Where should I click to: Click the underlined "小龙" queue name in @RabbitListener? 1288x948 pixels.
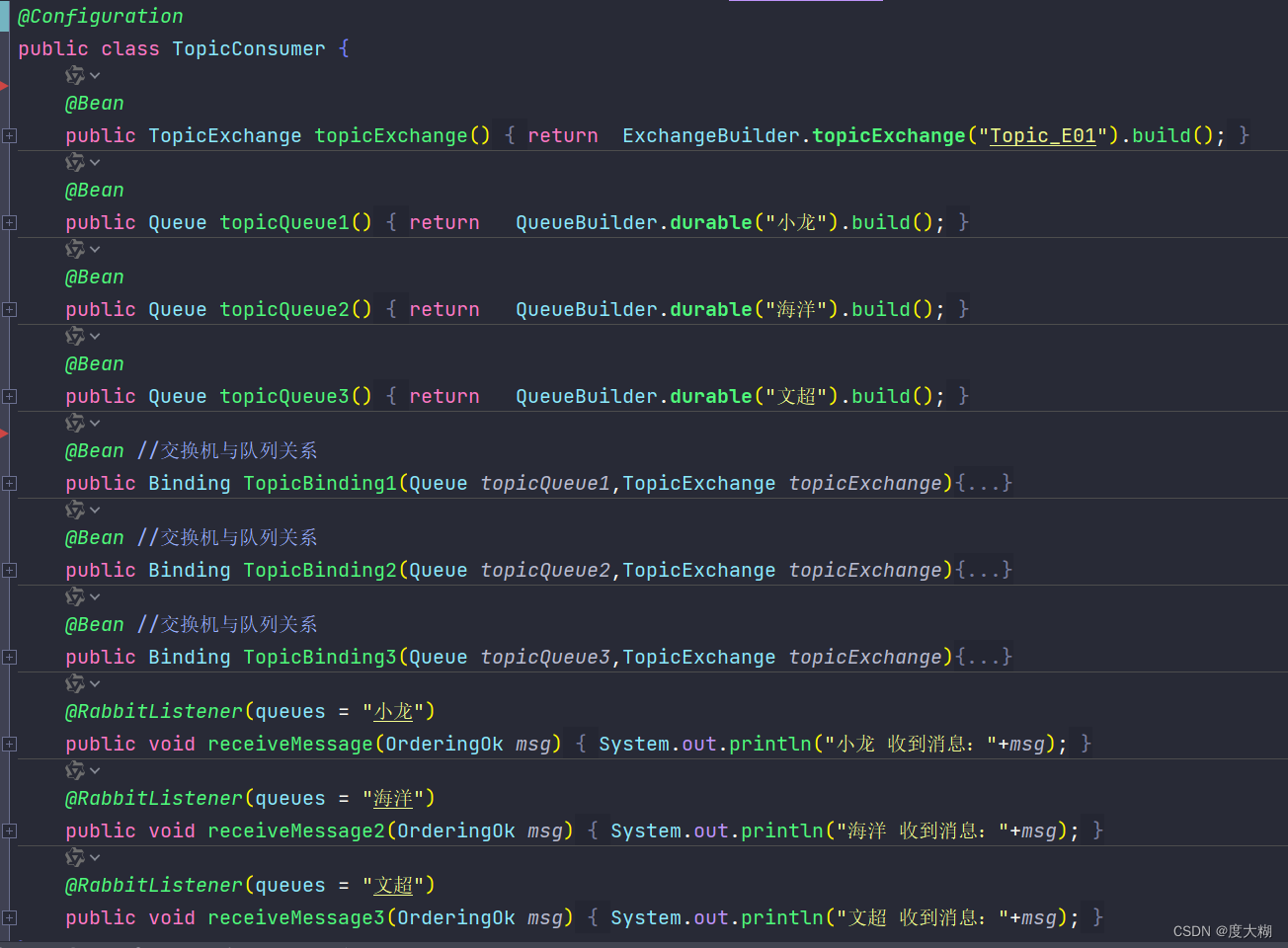(393, 711)
